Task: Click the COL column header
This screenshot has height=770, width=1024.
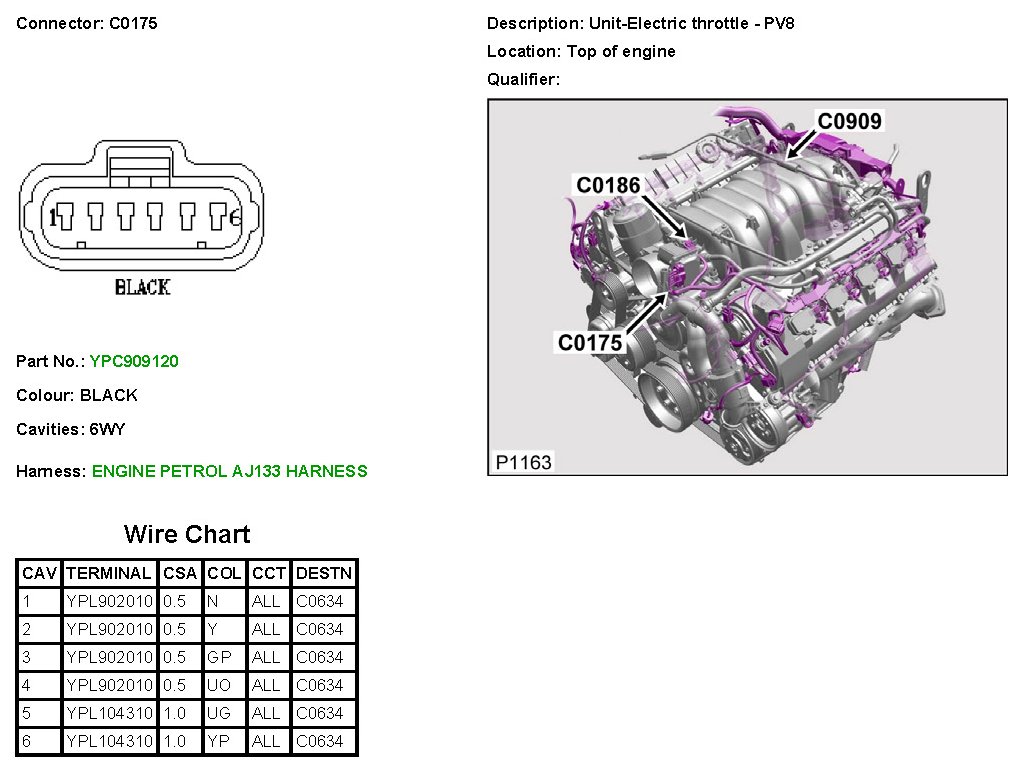Action: tap(224, 574)
